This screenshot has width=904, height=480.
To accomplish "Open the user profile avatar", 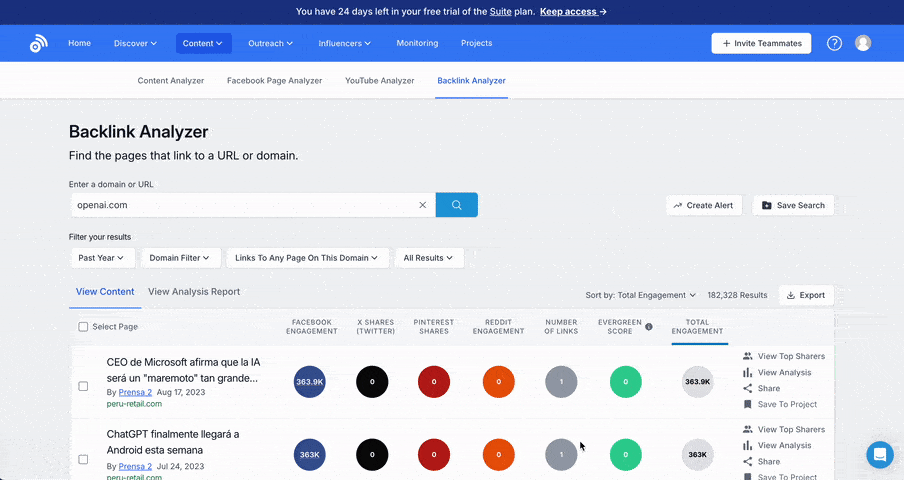I will [863, 43].
